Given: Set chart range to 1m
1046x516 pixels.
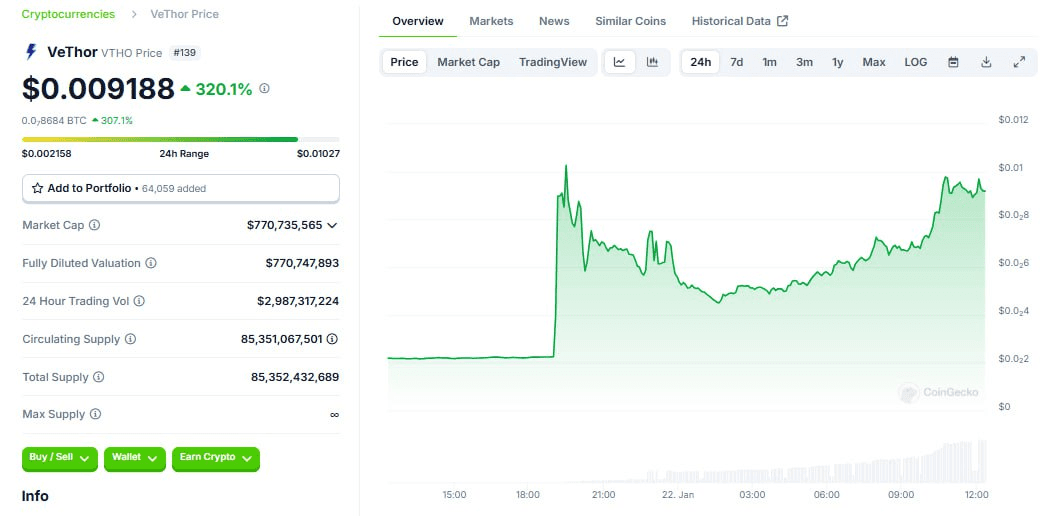Looking at the screenshot, I should (770, 62).
